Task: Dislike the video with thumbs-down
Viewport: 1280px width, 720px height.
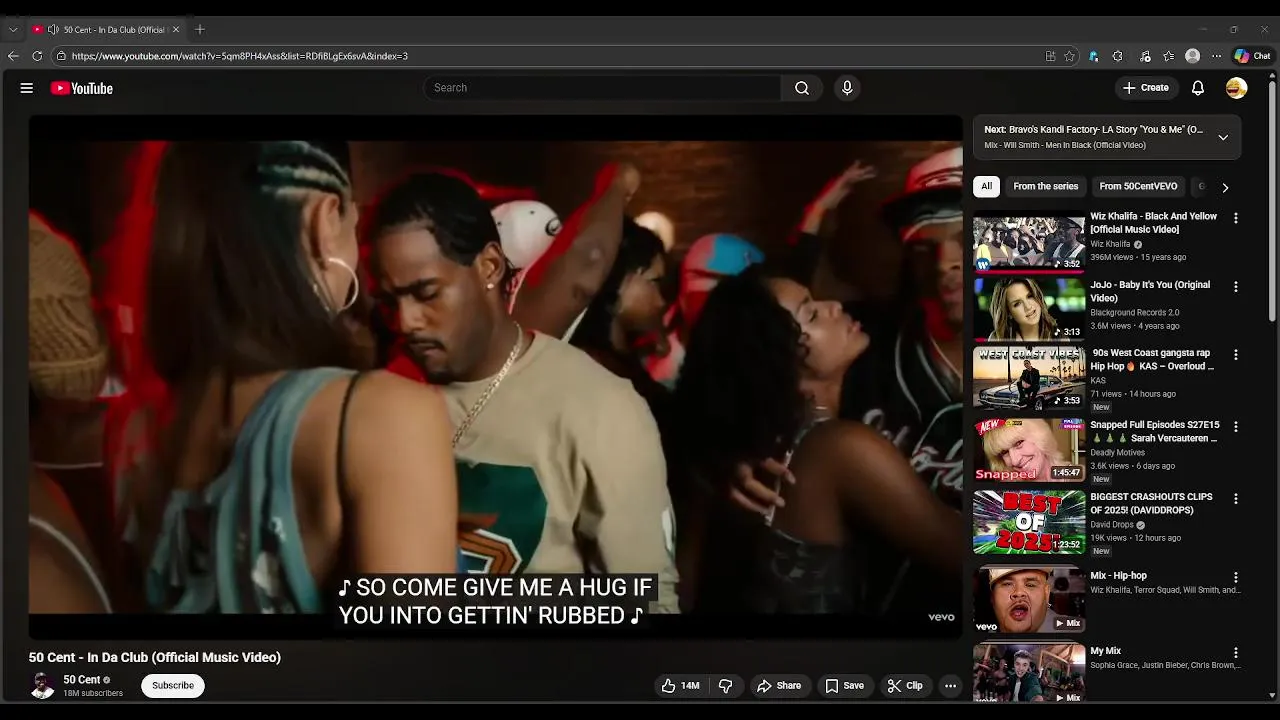Action: click(726, 686)
